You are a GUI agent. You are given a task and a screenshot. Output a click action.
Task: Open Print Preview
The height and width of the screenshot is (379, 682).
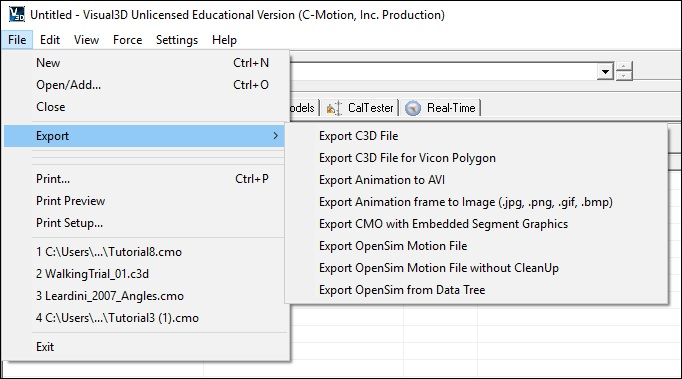coord(146,201)
